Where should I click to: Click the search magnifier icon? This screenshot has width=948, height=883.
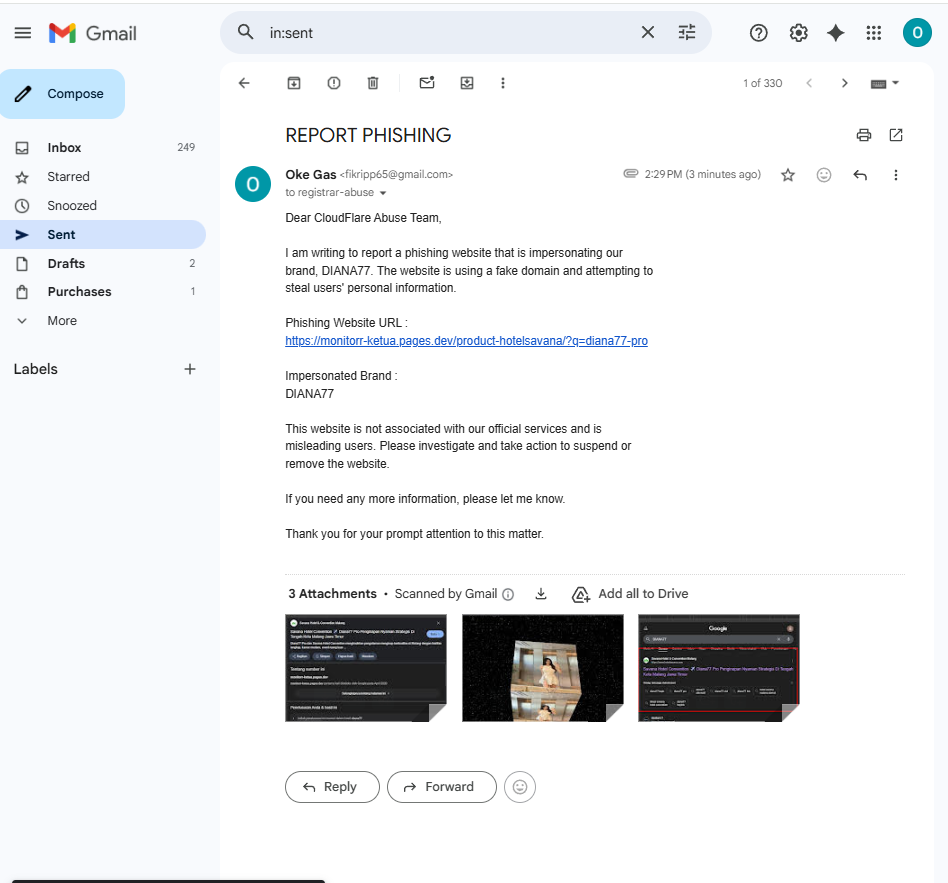pyautogui.click(x=245, y=32)
